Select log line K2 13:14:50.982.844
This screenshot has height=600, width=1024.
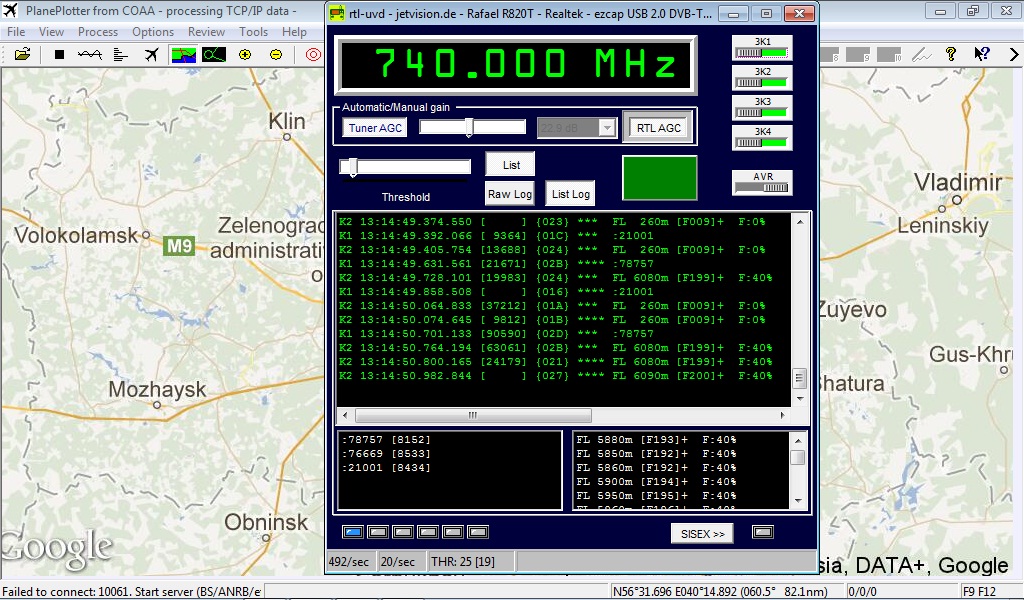coord(555,376)
